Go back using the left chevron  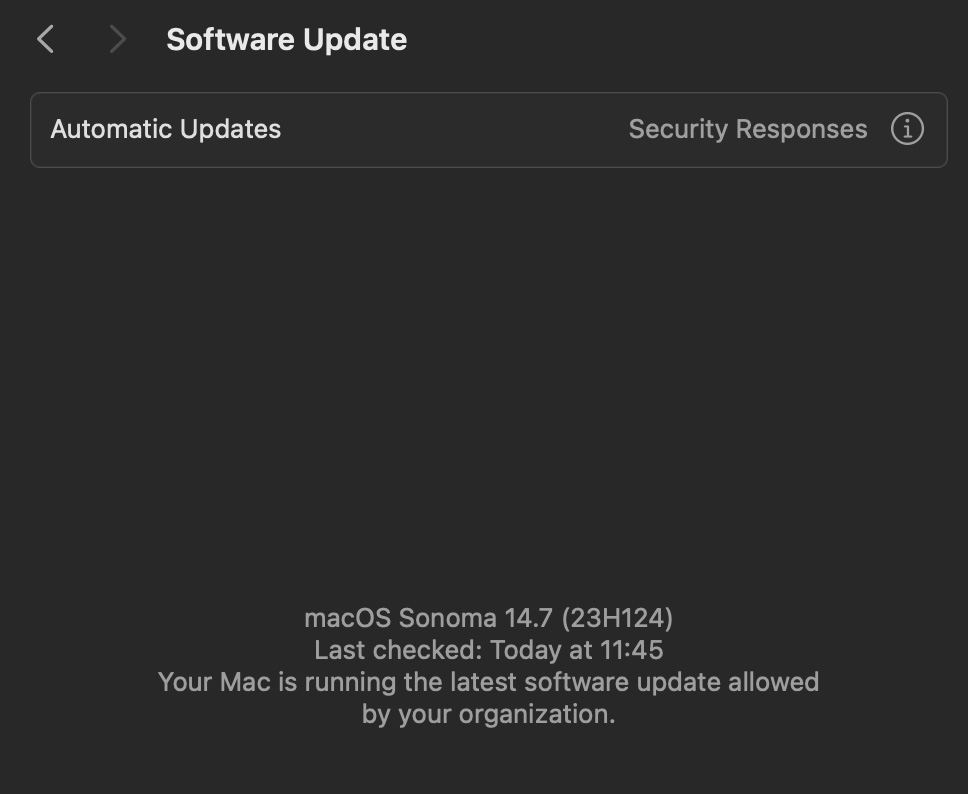[x=45, y=40]
